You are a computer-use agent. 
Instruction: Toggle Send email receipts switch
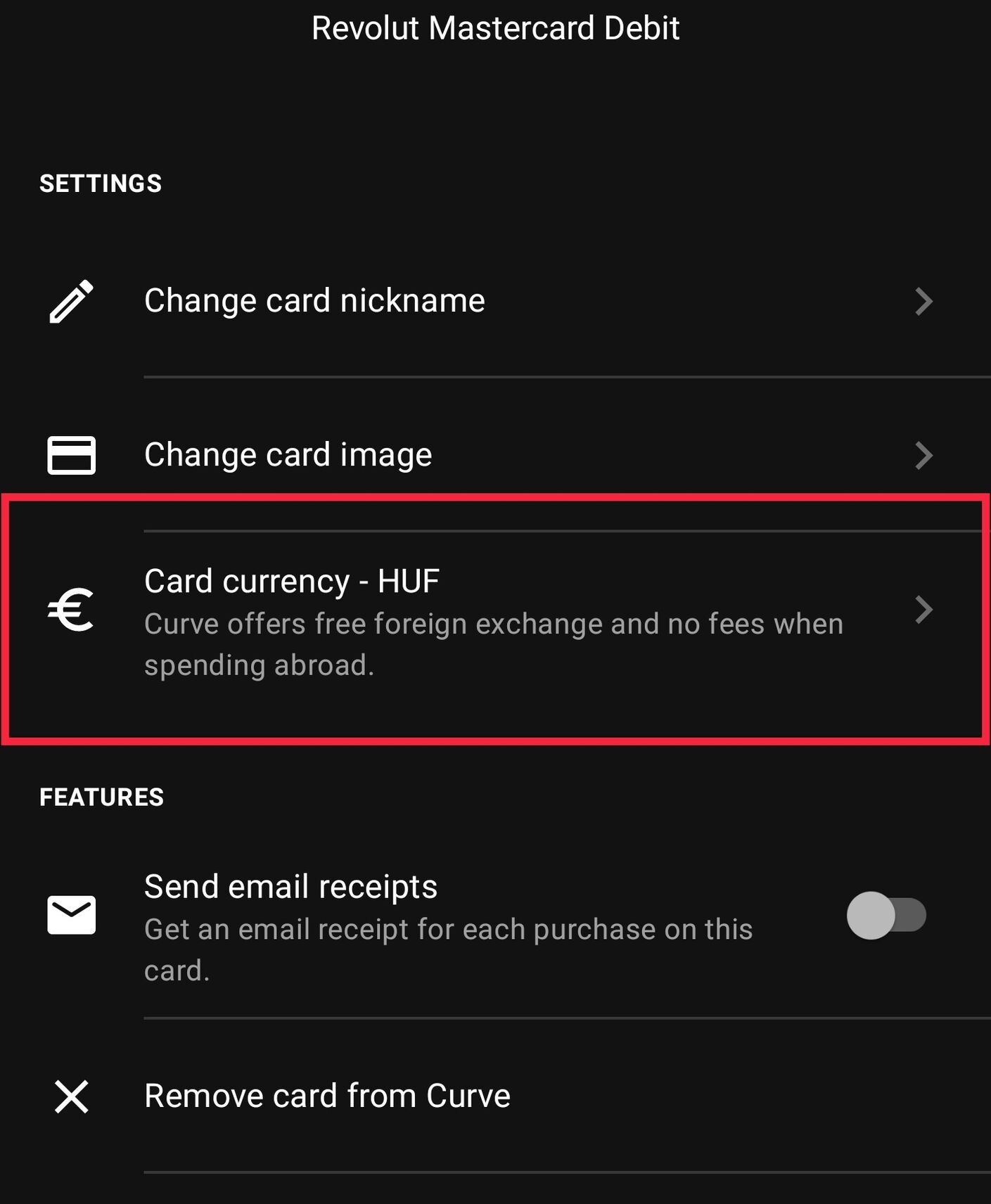coord(886,915)
